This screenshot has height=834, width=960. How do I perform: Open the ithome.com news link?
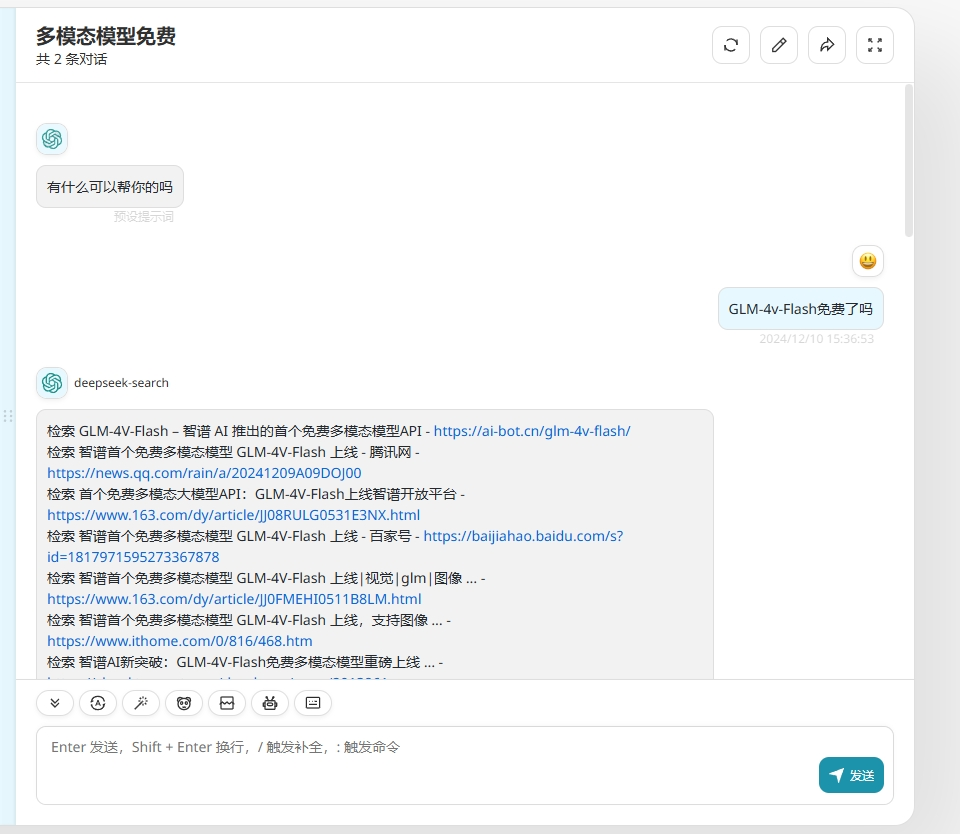(178, 640)
